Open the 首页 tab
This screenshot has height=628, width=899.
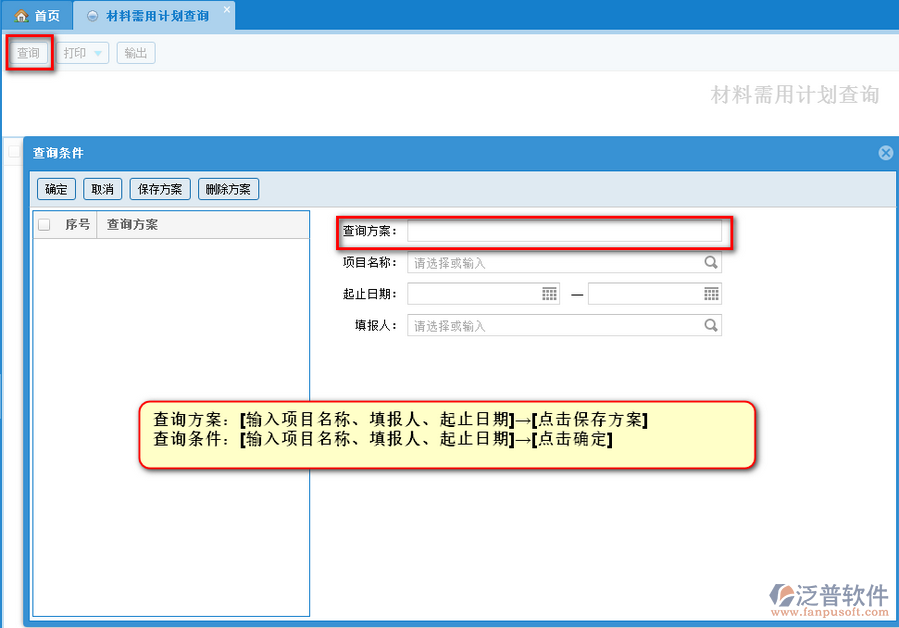coord(37,15)
